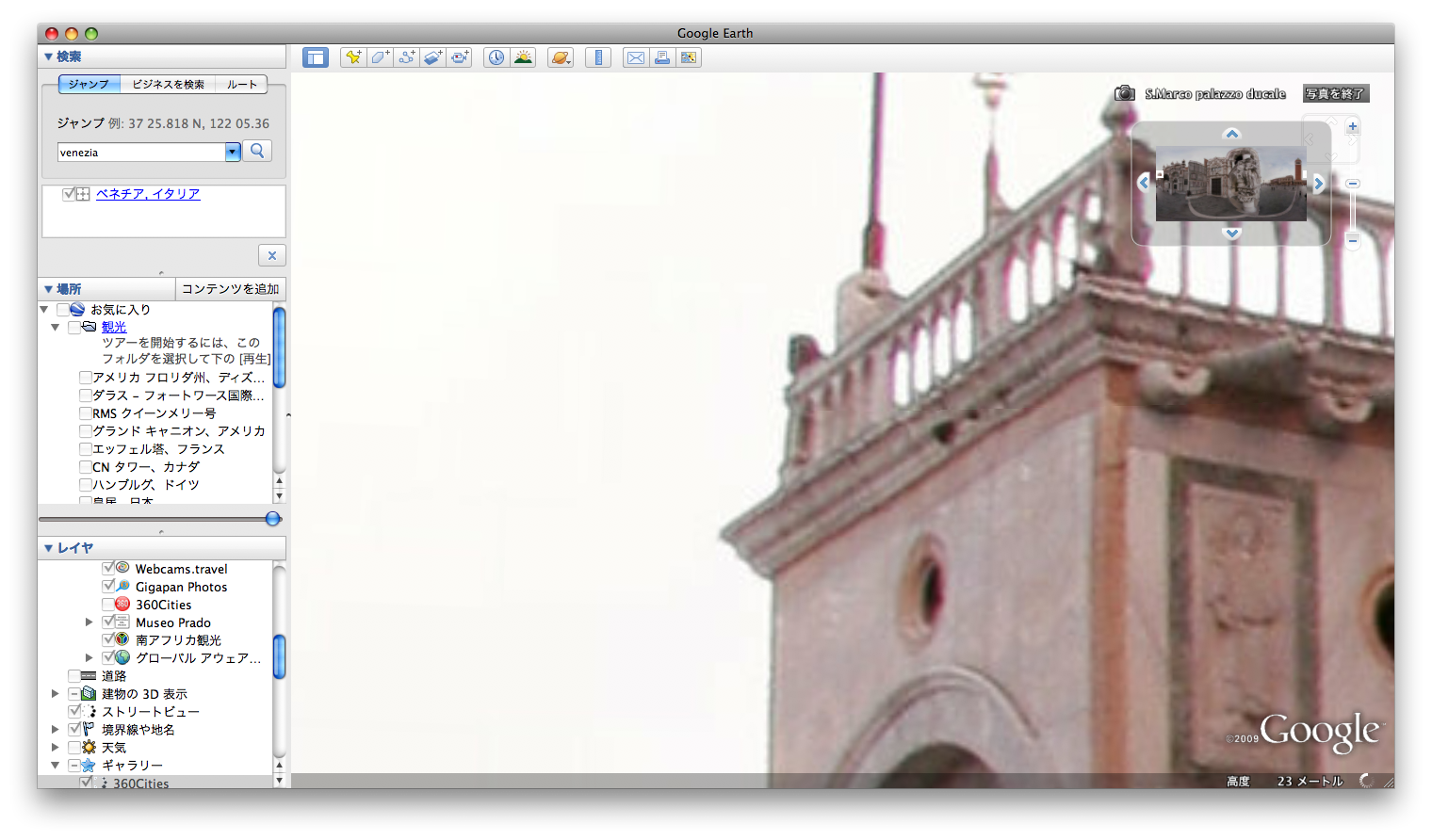Collapse the ギャラリー layer folder

56,765
